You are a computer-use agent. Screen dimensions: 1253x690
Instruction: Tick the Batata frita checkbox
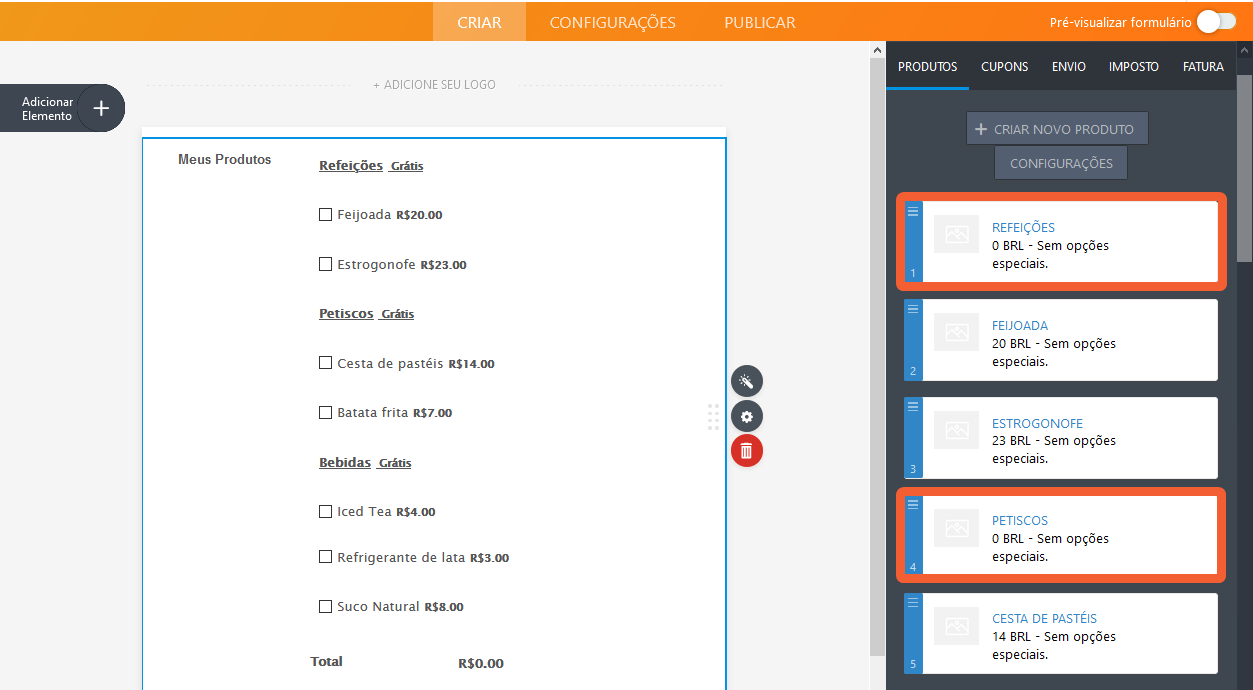(x=325, y=412)
